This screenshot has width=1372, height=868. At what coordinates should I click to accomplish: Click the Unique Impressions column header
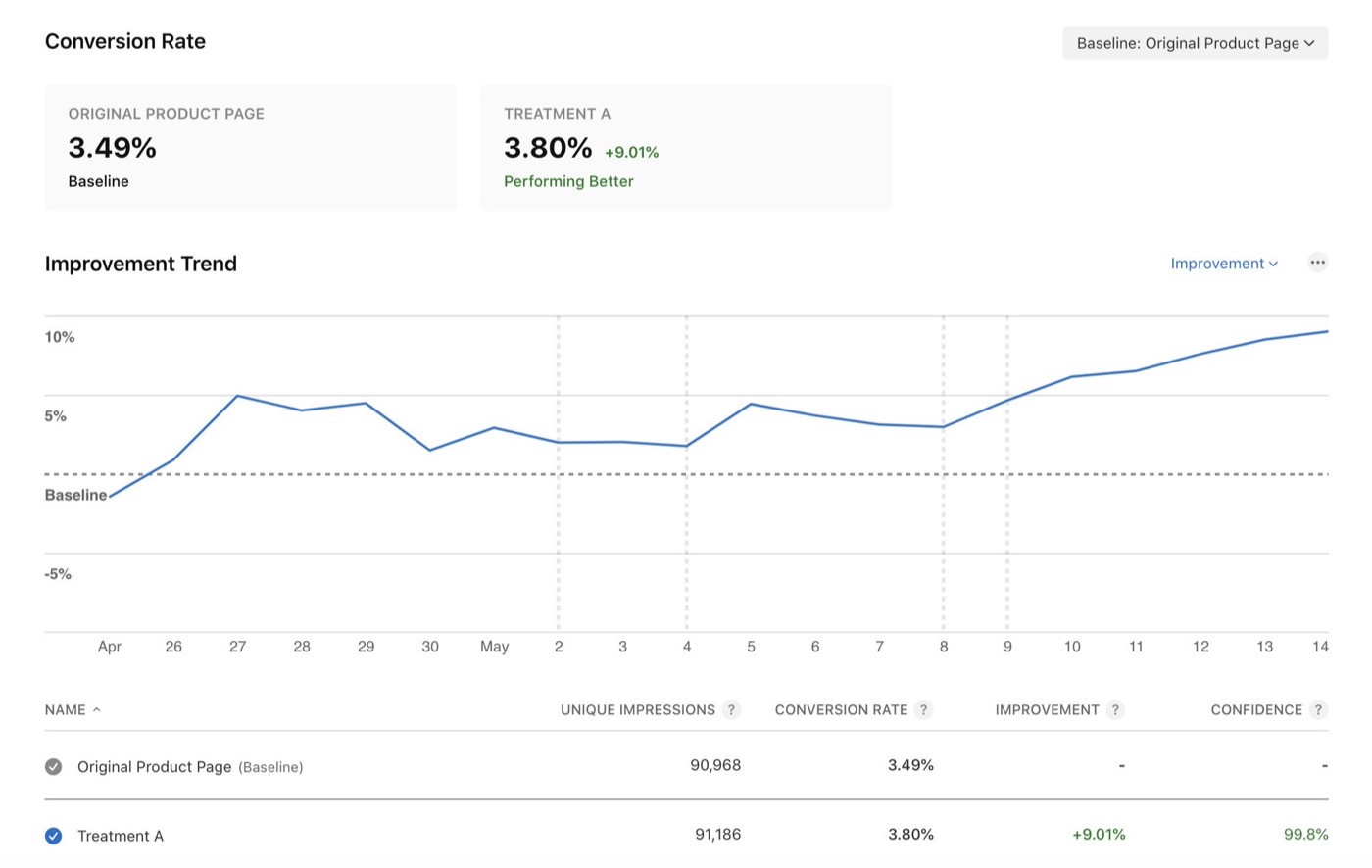pos(638,710)
